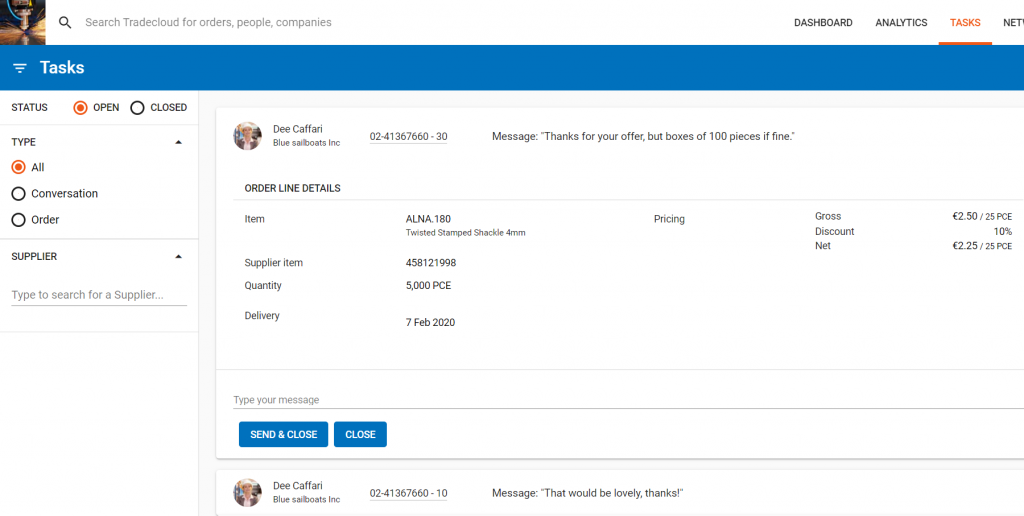Open order link 02-41367660 - 30
This screenshot has width=1024, height=516.
coord(408,137)
